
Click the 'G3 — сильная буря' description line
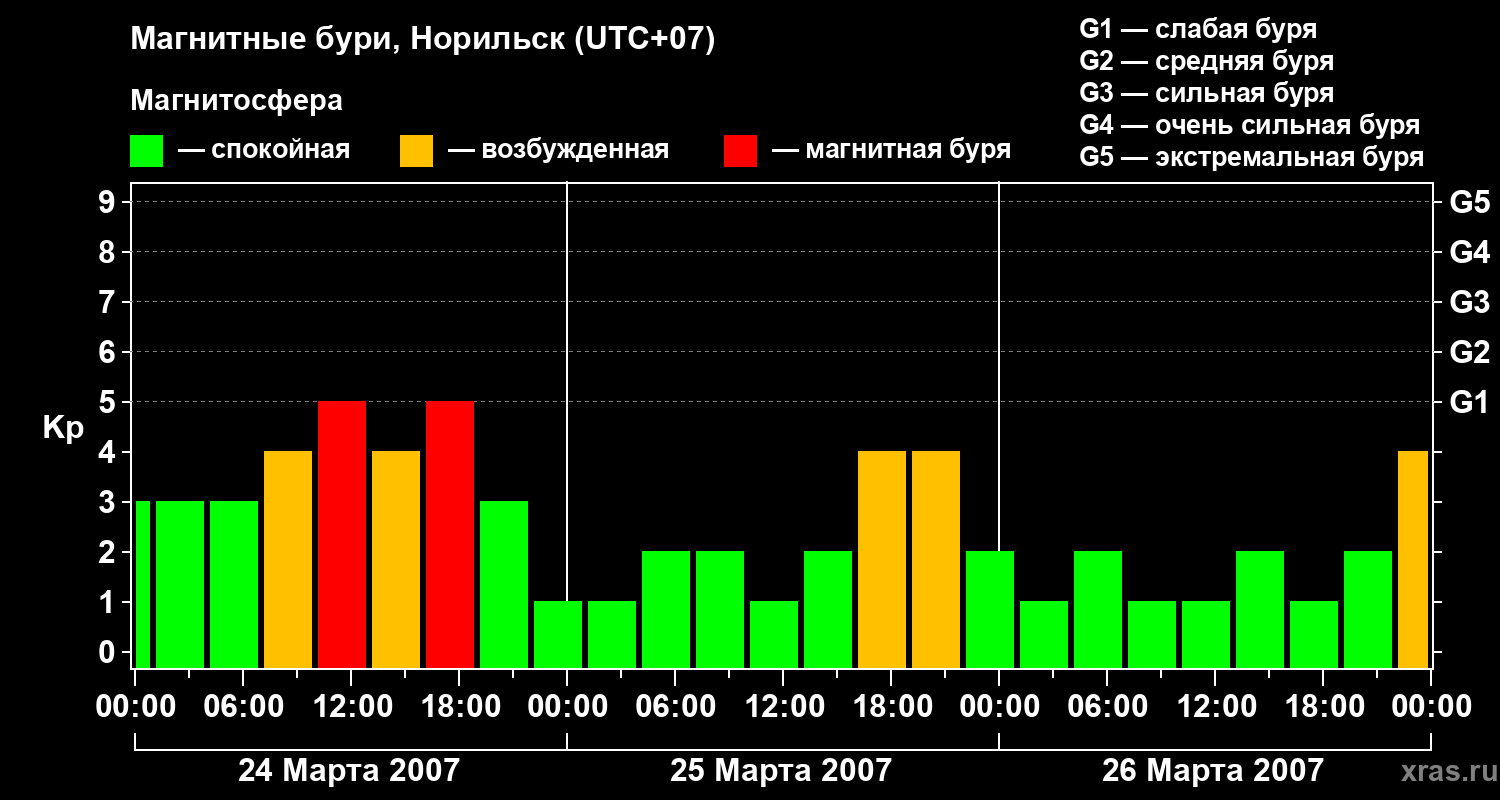pyautogui.click(x=1207, y=93)
